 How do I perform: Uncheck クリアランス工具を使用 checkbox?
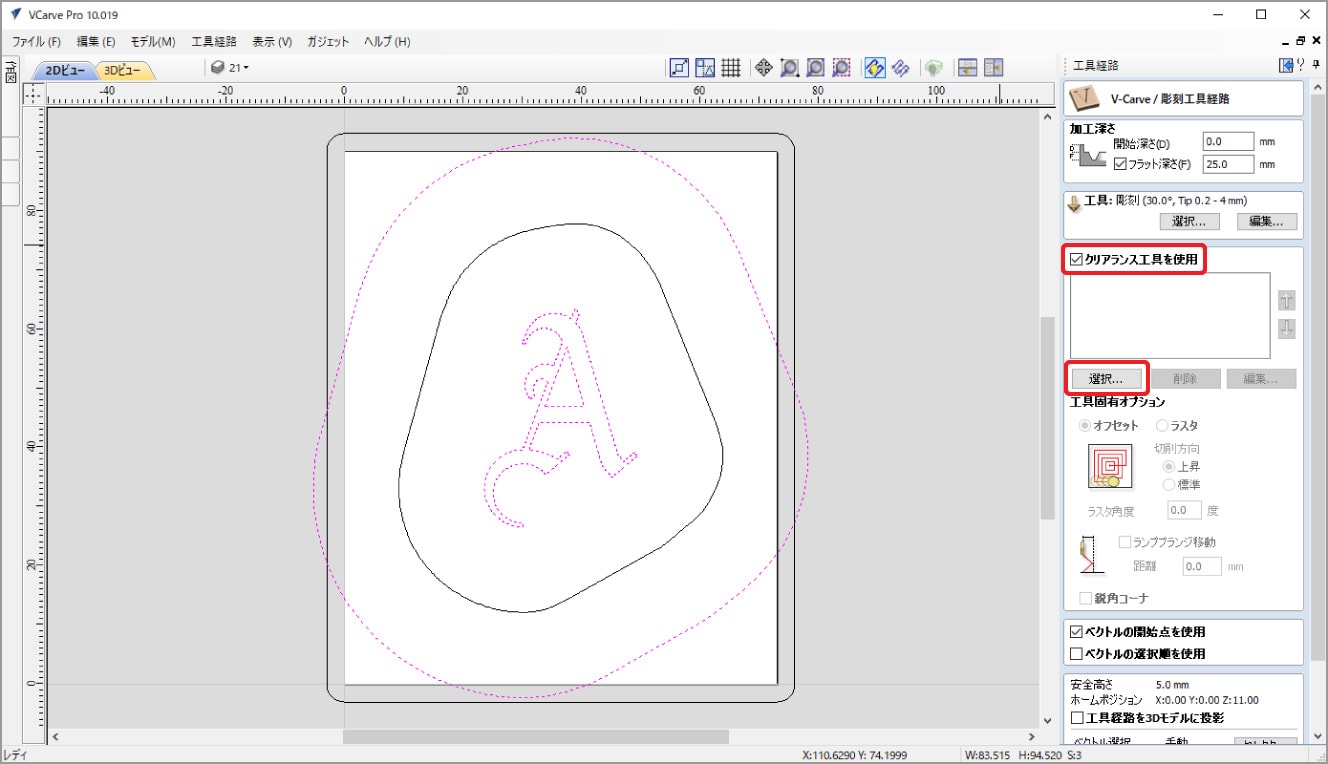[1076, 260]
